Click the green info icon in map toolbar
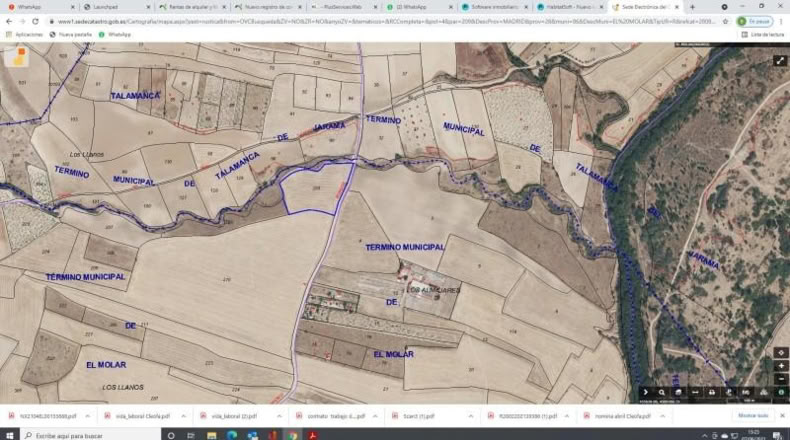This screenshot has width=790, height=440. [781, 392]
